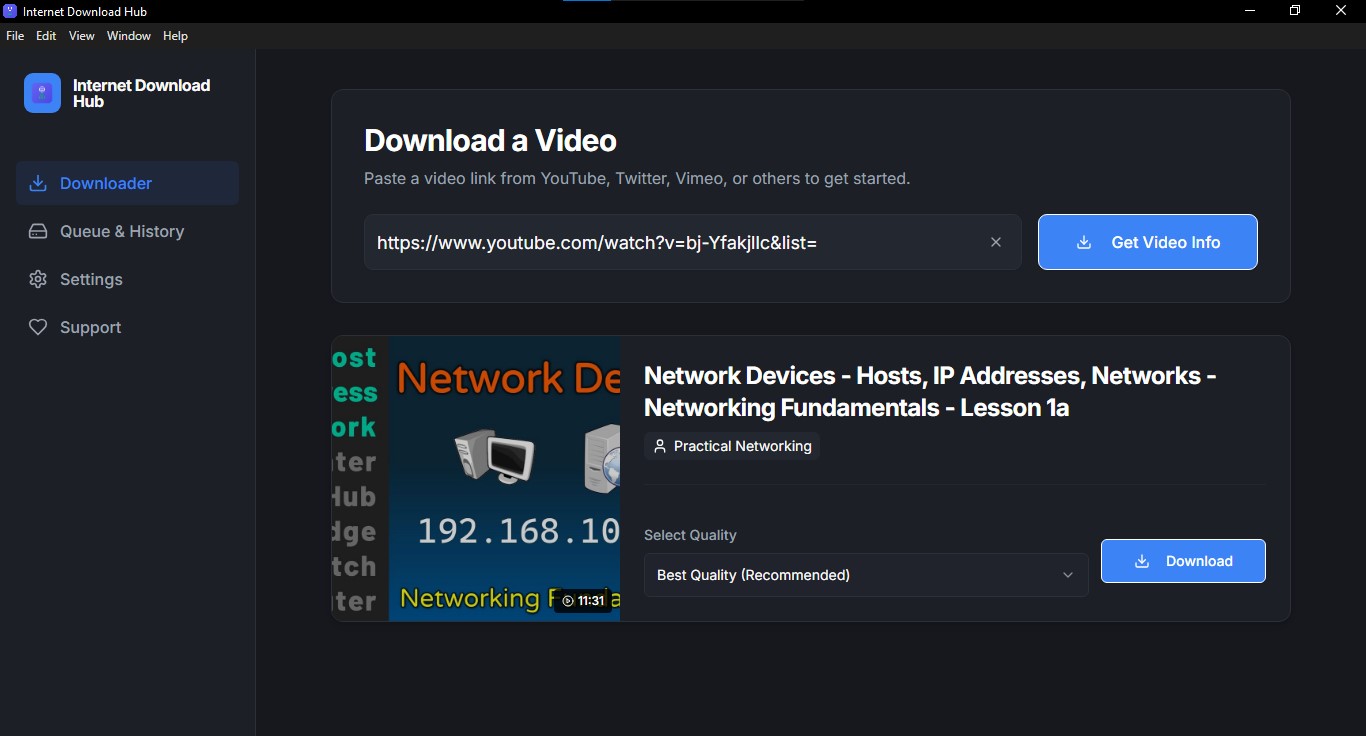Viewport: 1366px width, 736px height.
Task: Start the download with the Download button
Action: (1183, 561)
